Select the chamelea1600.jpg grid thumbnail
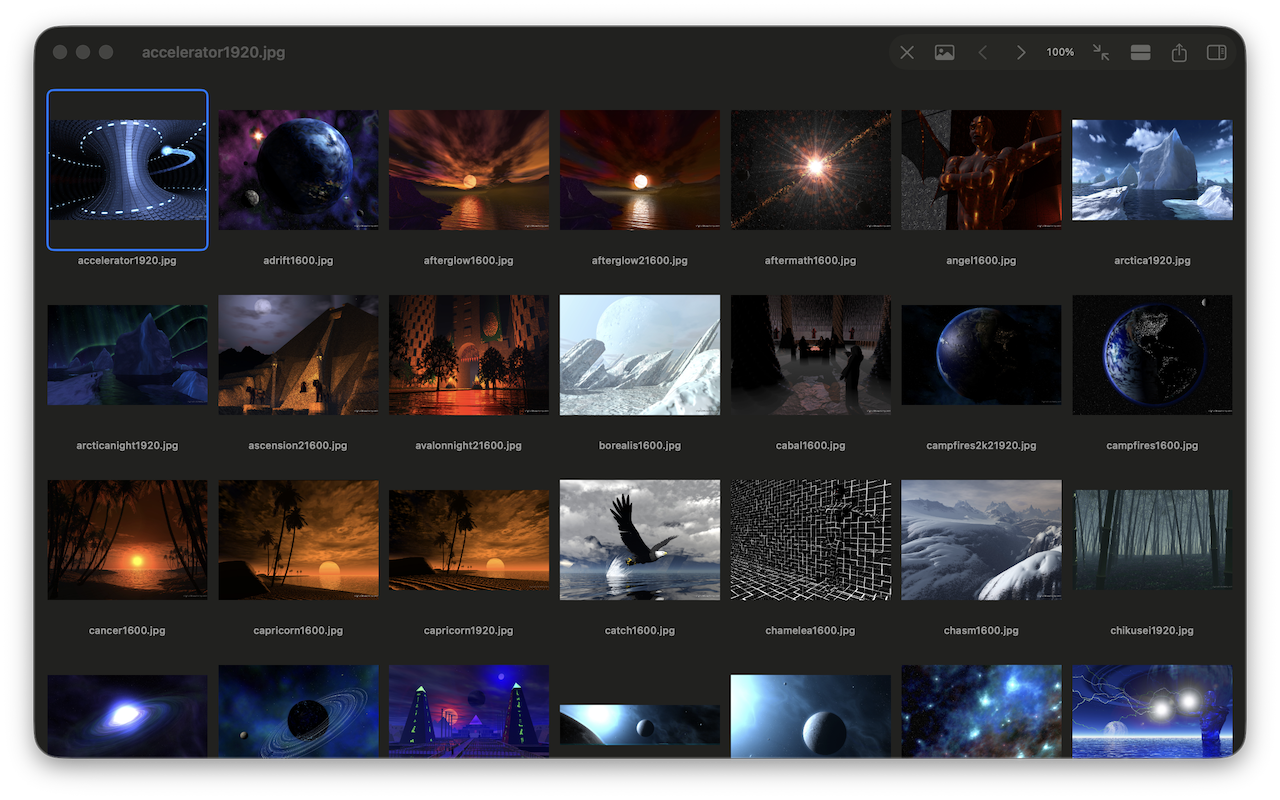1280x800 pixels. tap(811, 540)
